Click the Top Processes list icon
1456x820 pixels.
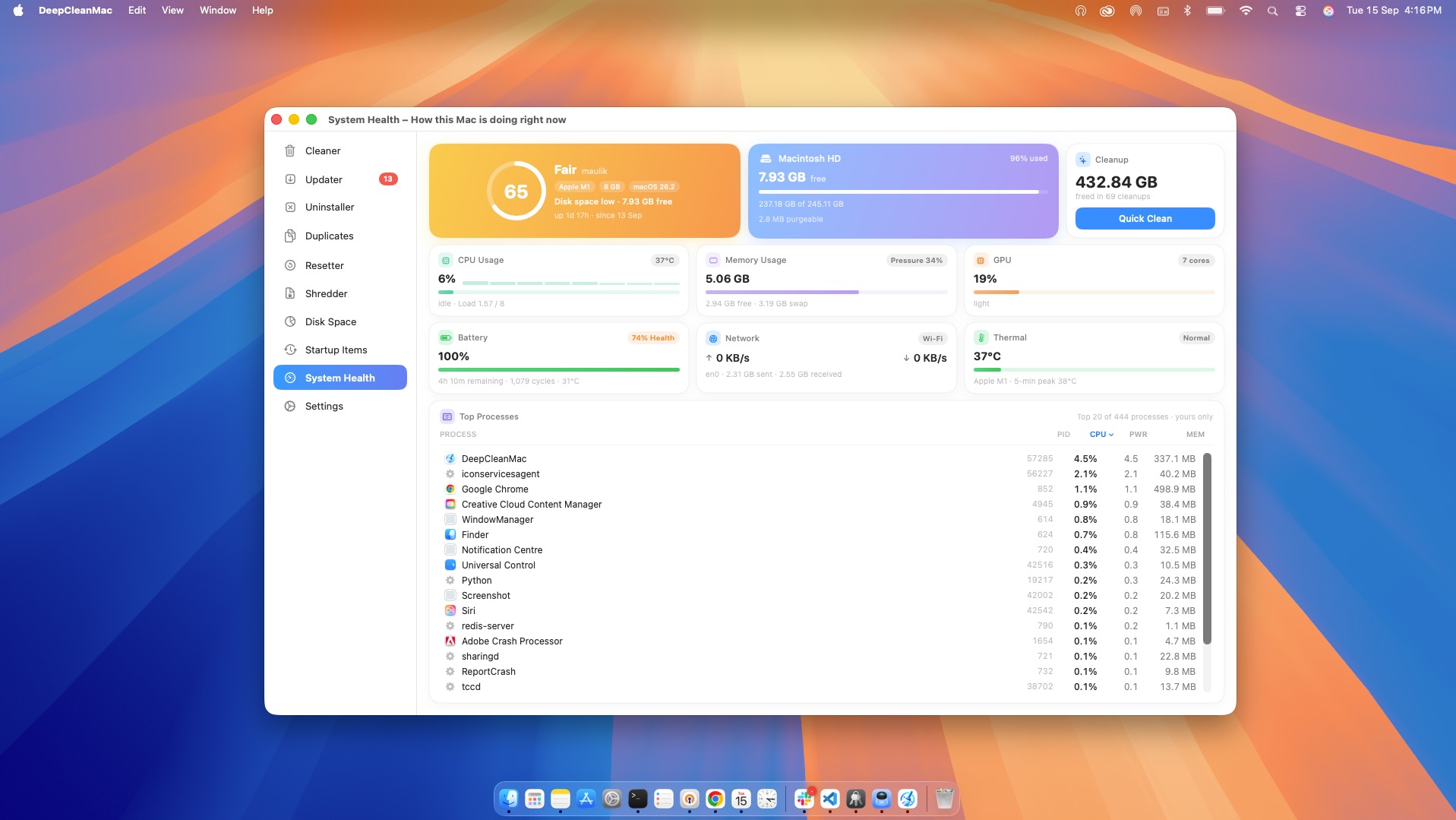click(447, 416)
